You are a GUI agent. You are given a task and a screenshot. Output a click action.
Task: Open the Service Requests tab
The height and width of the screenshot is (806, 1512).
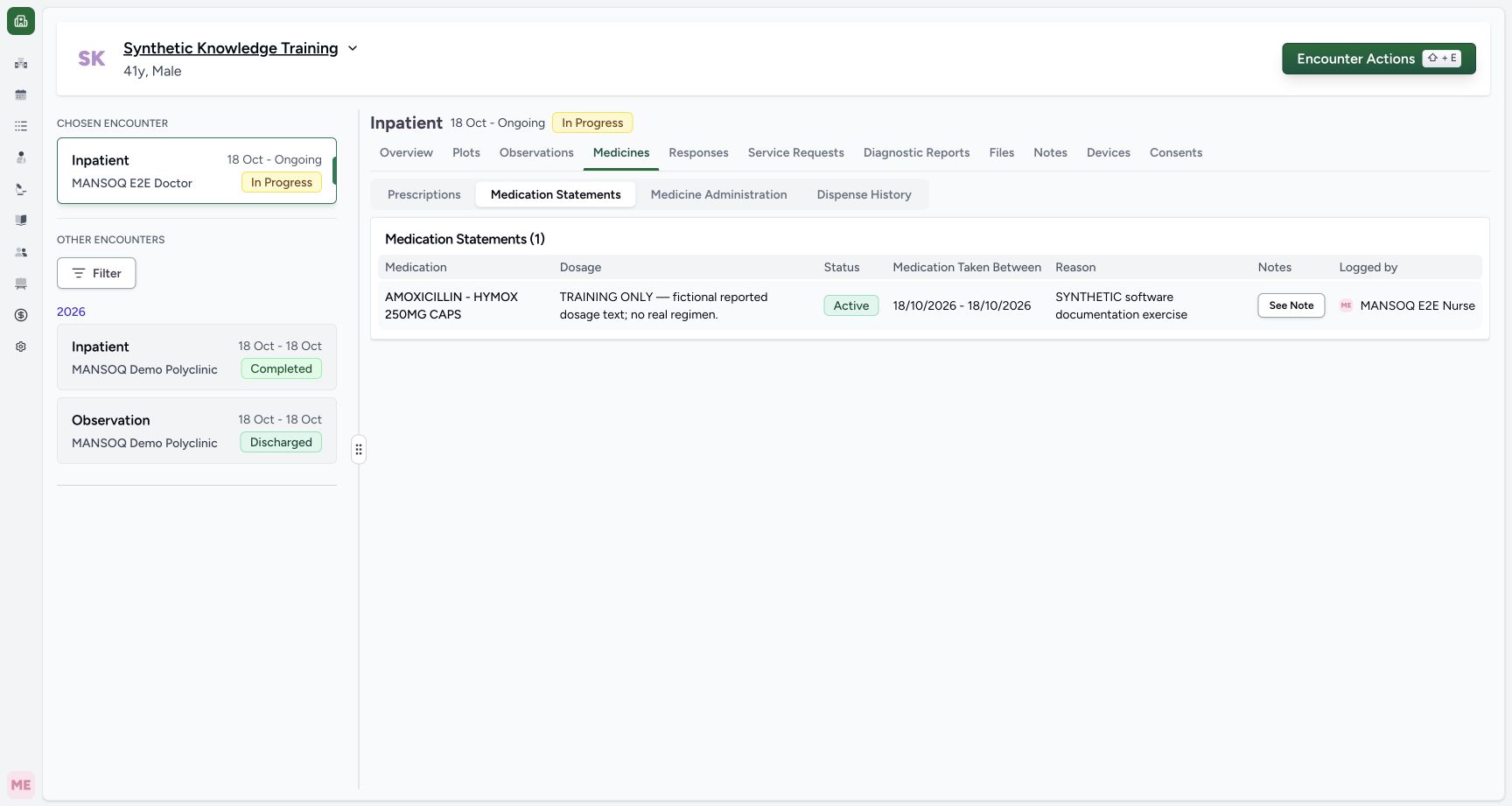point(796,152)
